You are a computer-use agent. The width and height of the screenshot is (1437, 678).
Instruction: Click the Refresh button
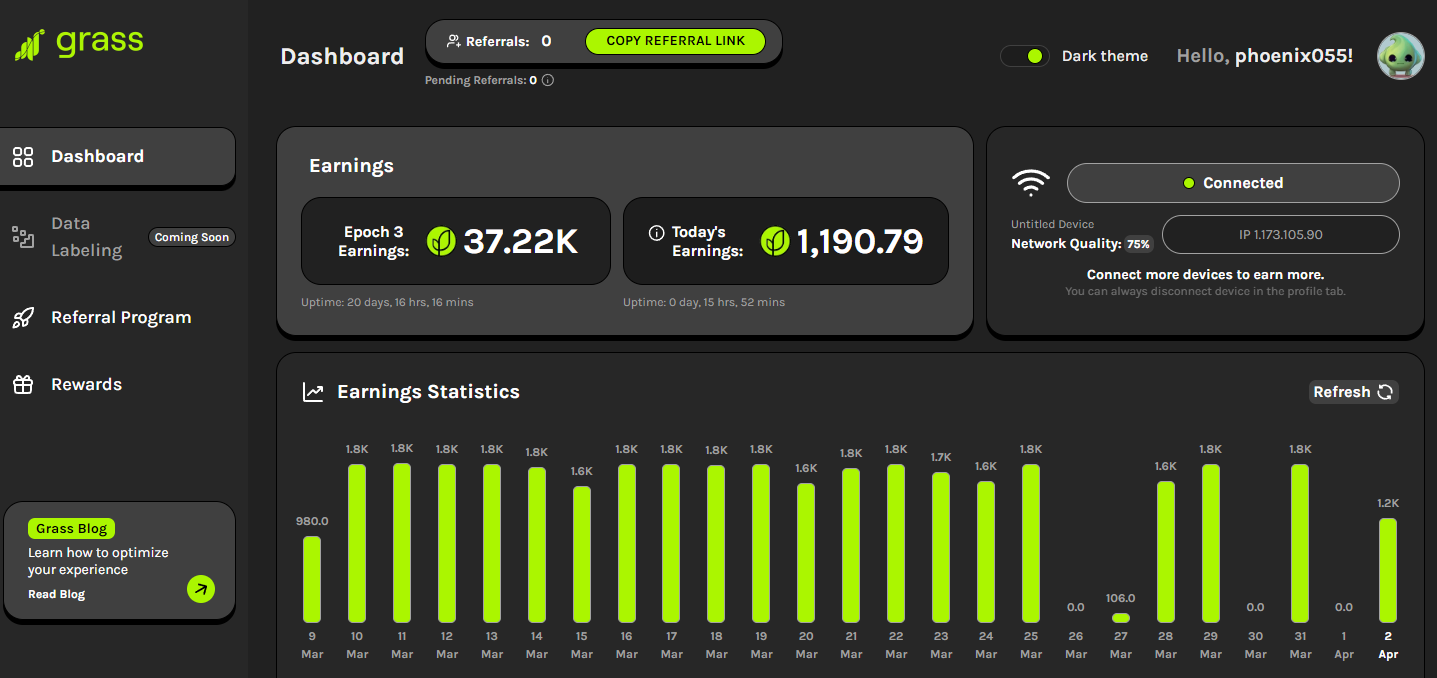(1353, 392)
